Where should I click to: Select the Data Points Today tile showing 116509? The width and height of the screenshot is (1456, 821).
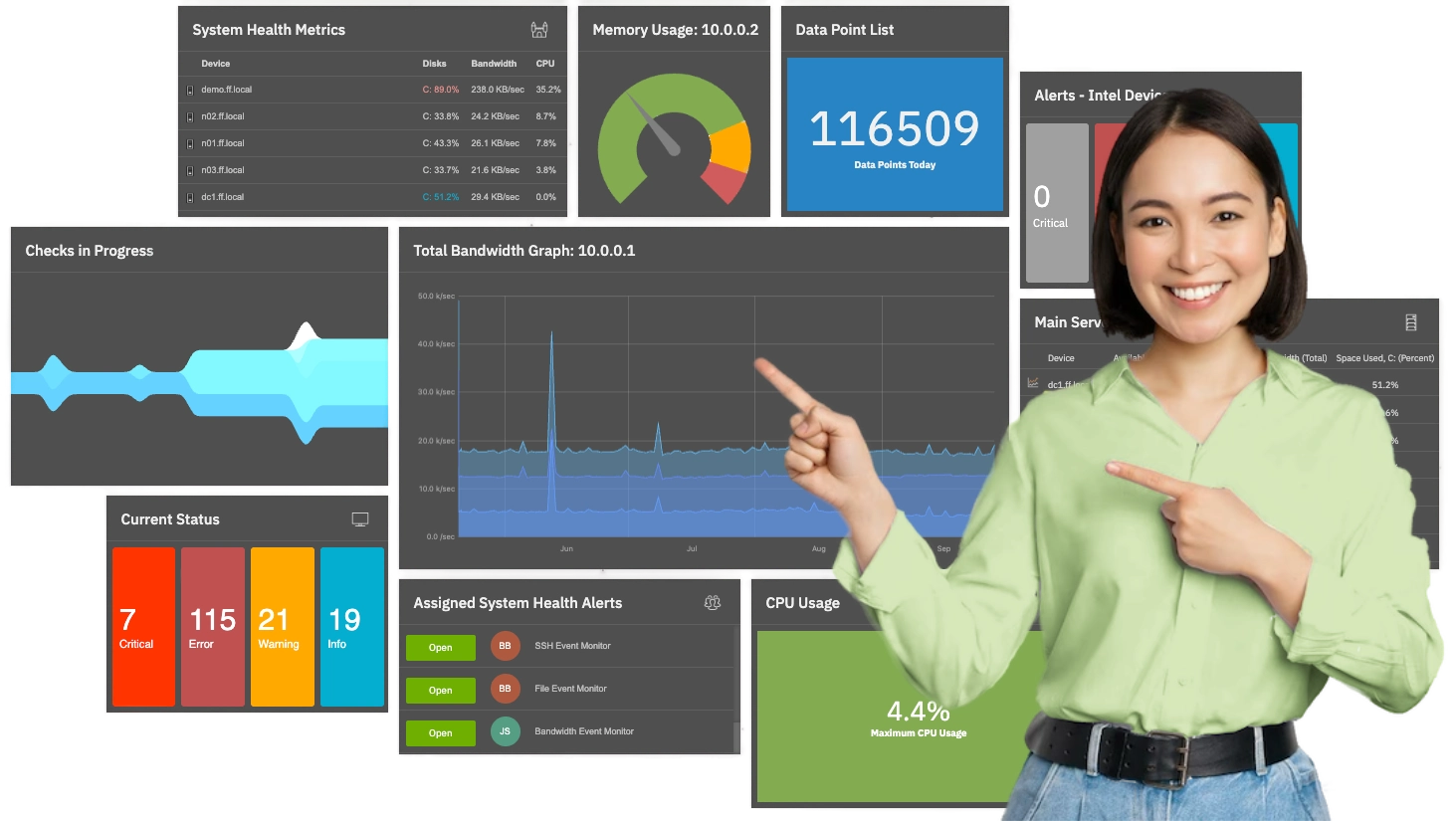coord(895,132)
